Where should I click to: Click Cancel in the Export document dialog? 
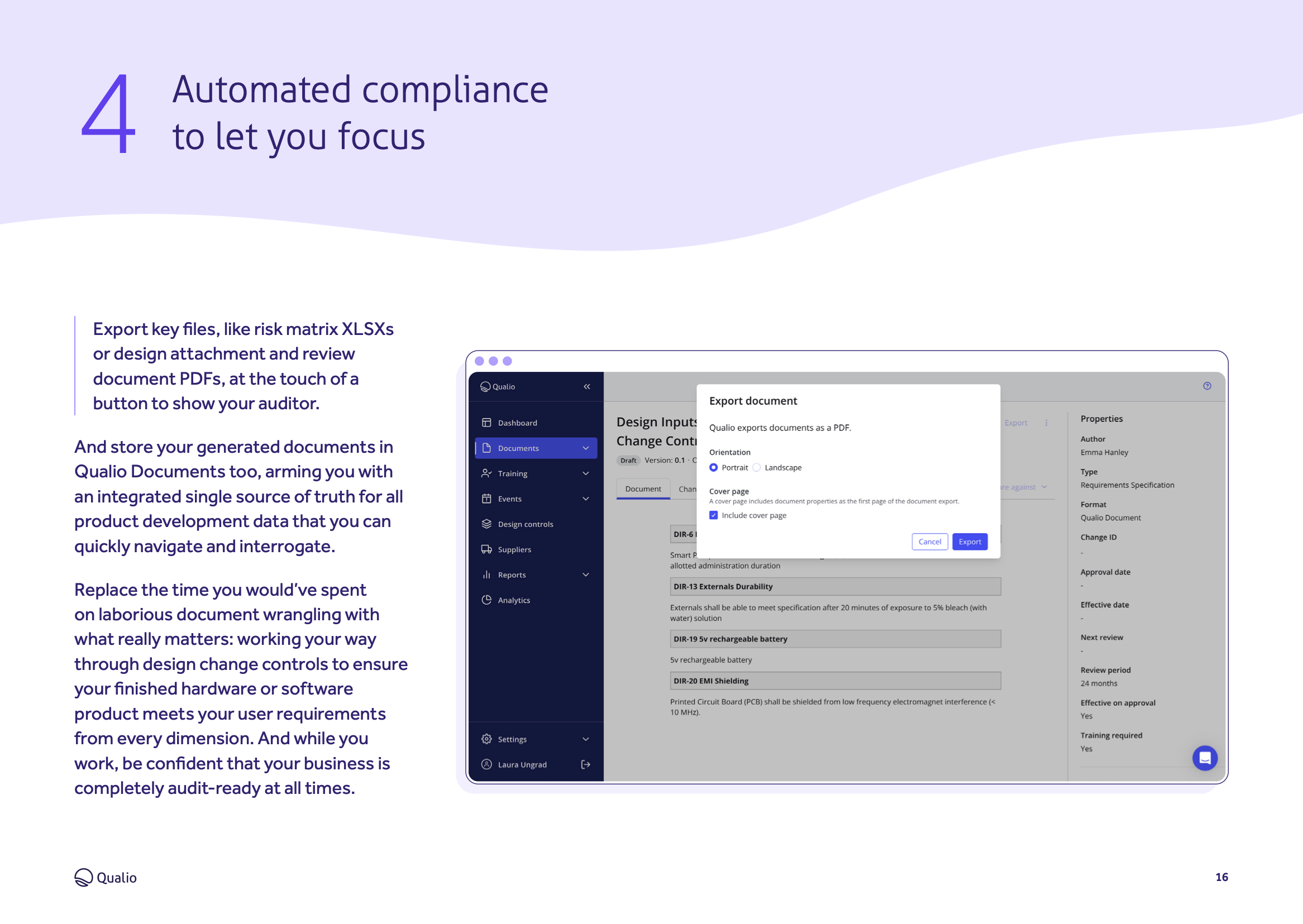point(930,541)
